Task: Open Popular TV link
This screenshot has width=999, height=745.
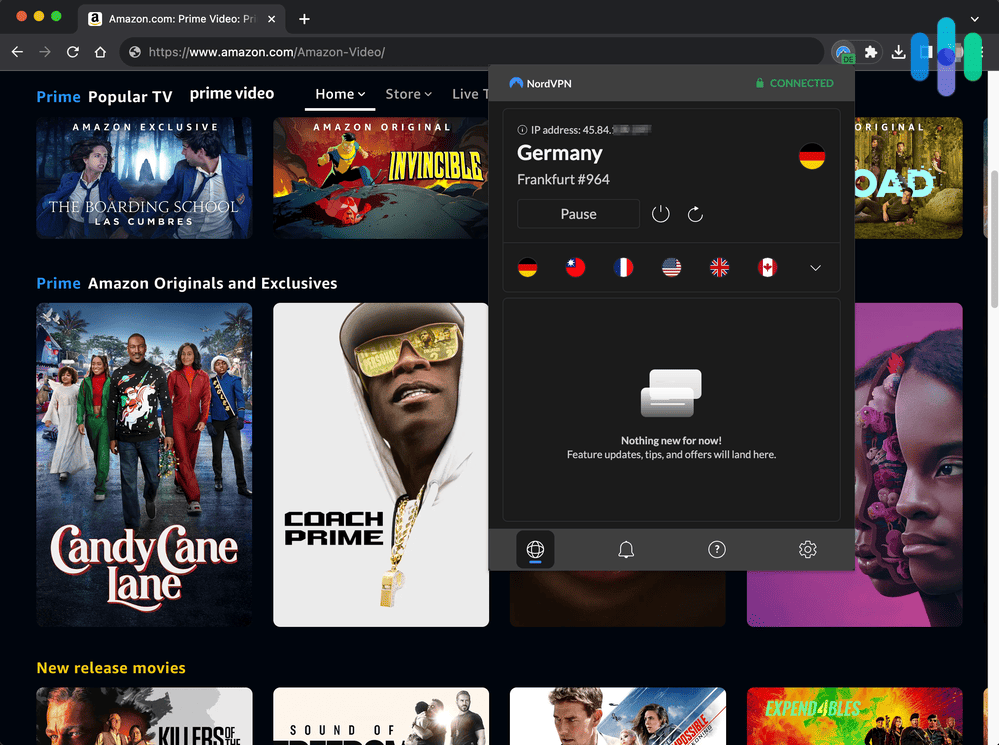Action: pyautogui.click(x=130, y=96)
